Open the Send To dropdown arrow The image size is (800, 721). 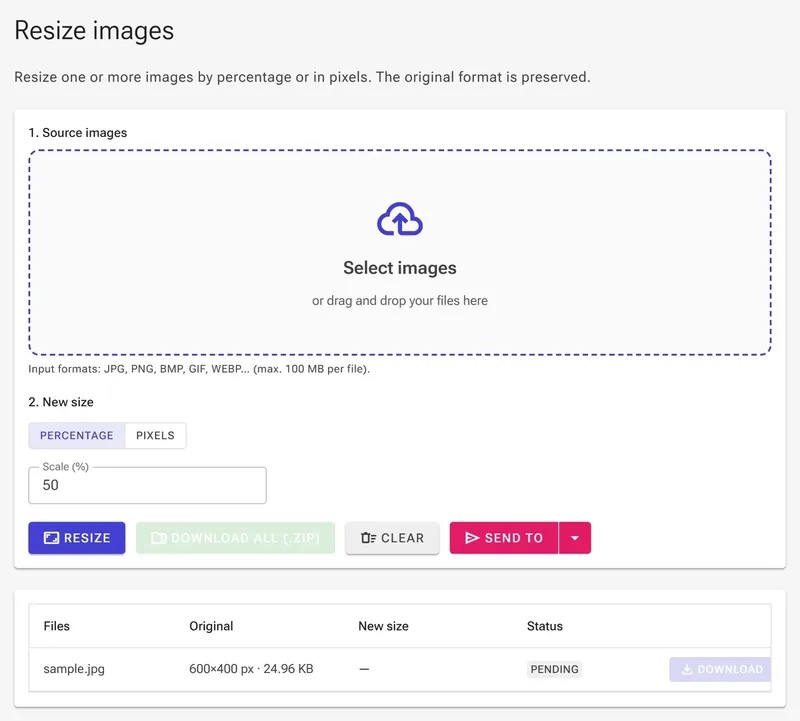click(x=575, y=538)
